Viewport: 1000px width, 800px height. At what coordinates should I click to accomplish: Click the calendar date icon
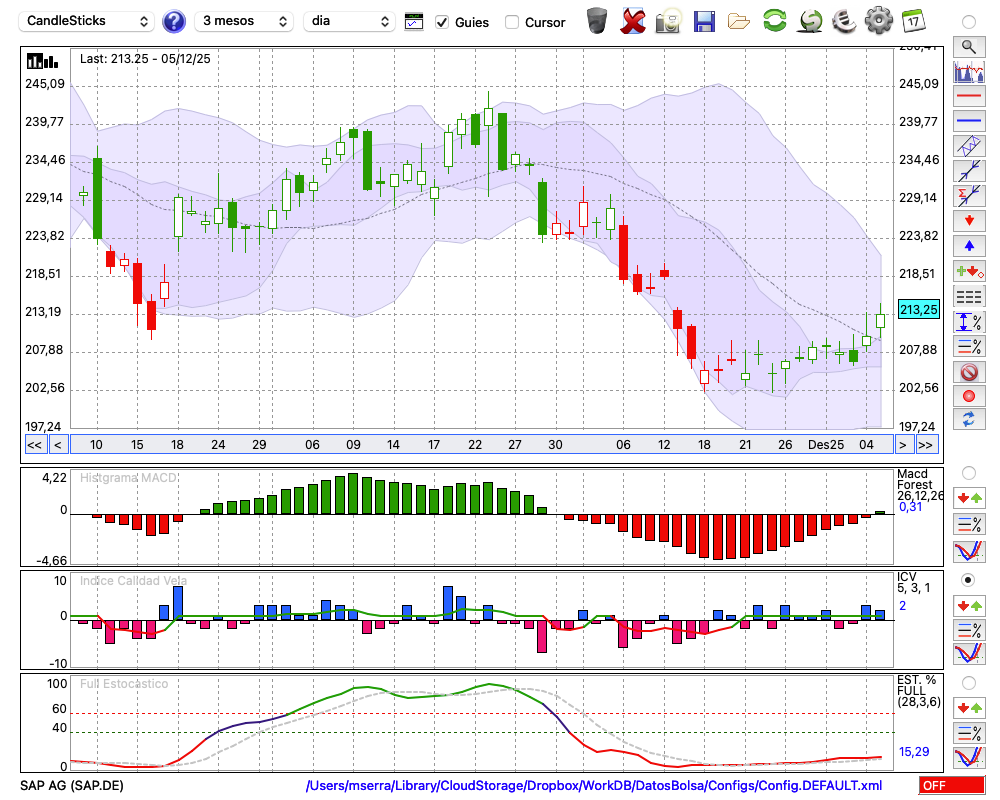(913, 21)
